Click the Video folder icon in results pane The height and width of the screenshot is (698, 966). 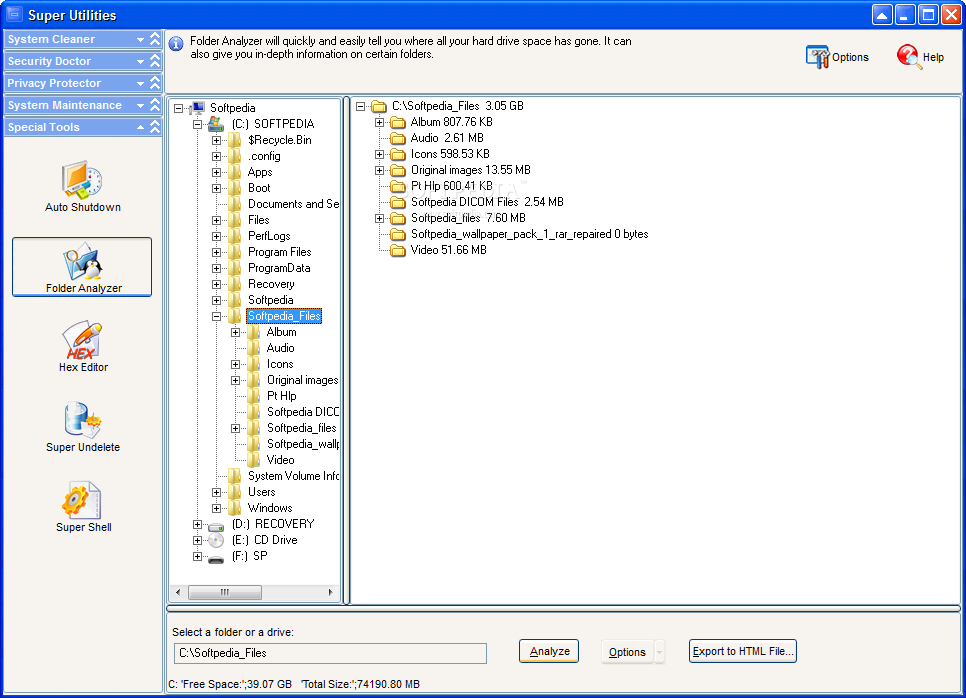[398, 250]
